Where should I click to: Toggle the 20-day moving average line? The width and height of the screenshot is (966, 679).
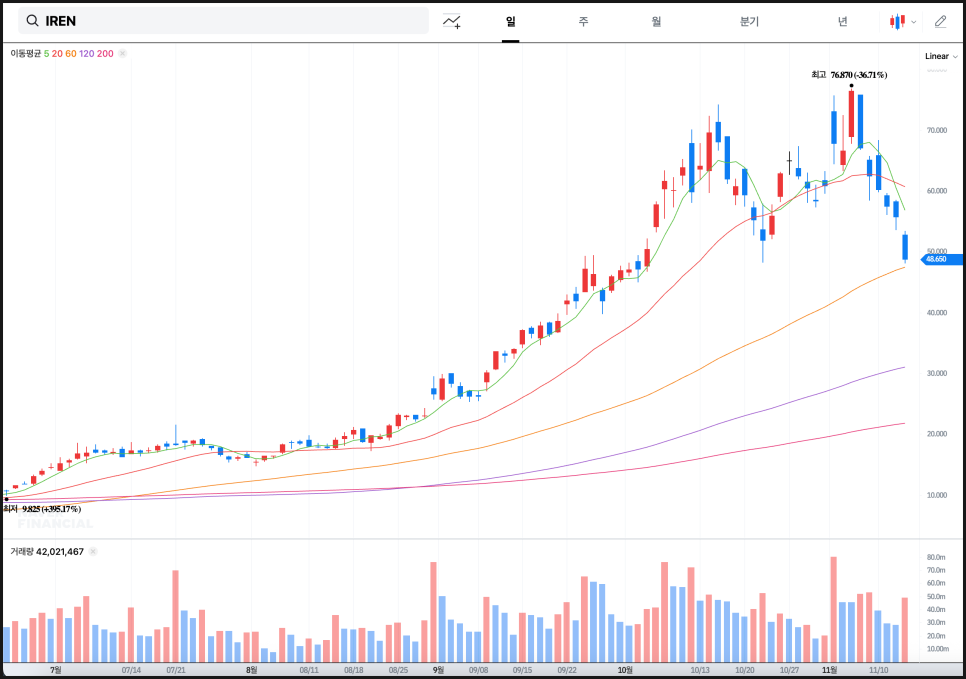57,53
